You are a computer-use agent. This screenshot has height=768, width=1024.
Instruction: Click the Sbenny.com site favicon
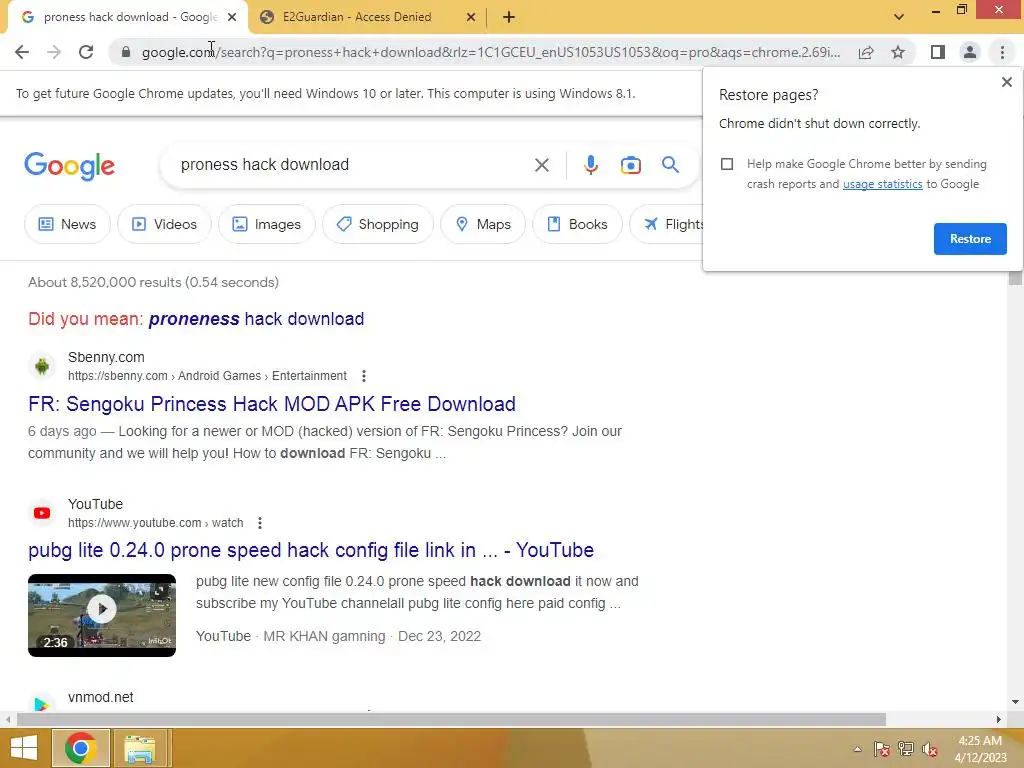[42, 366]
